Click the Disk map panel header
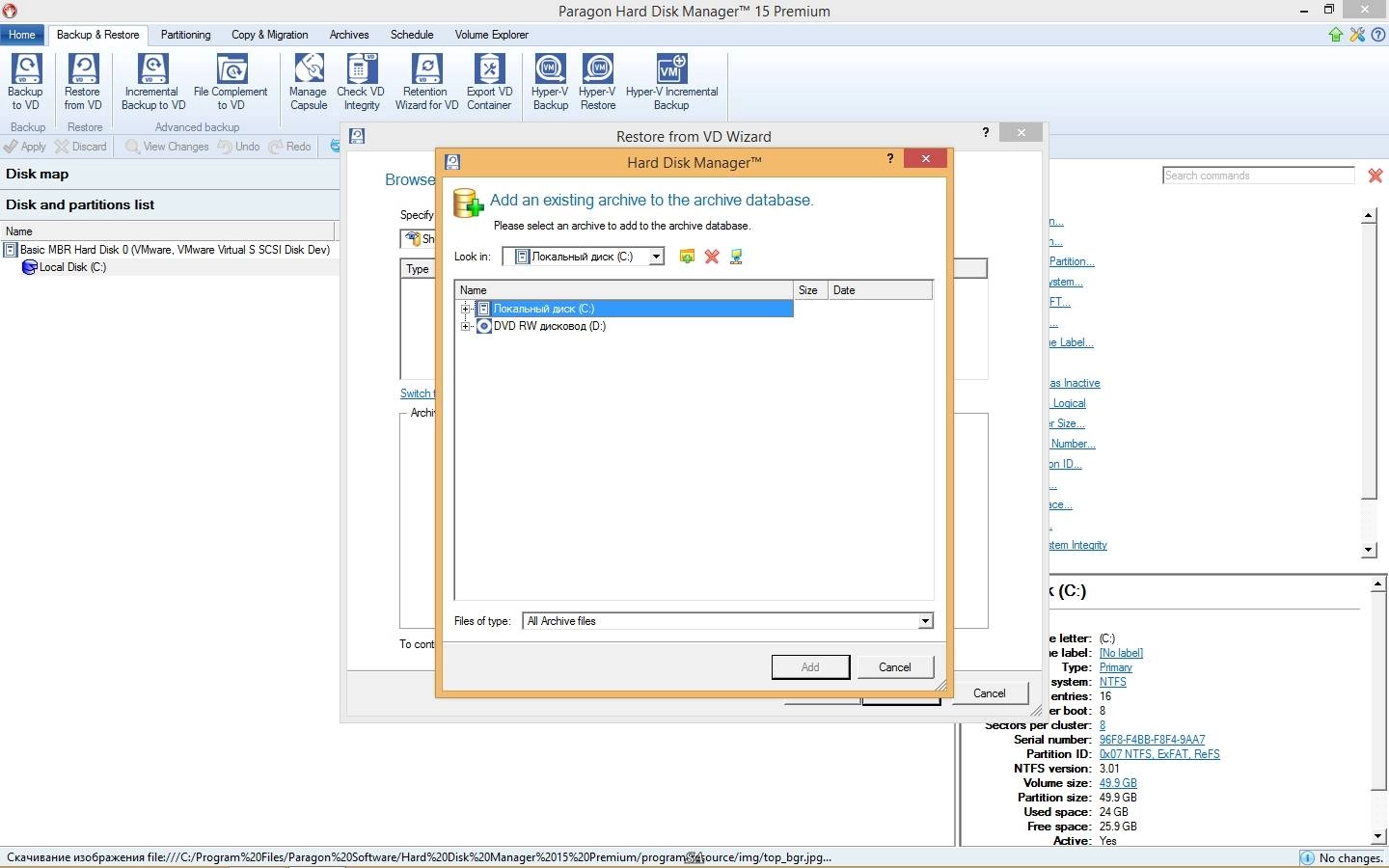 point(170,175)
